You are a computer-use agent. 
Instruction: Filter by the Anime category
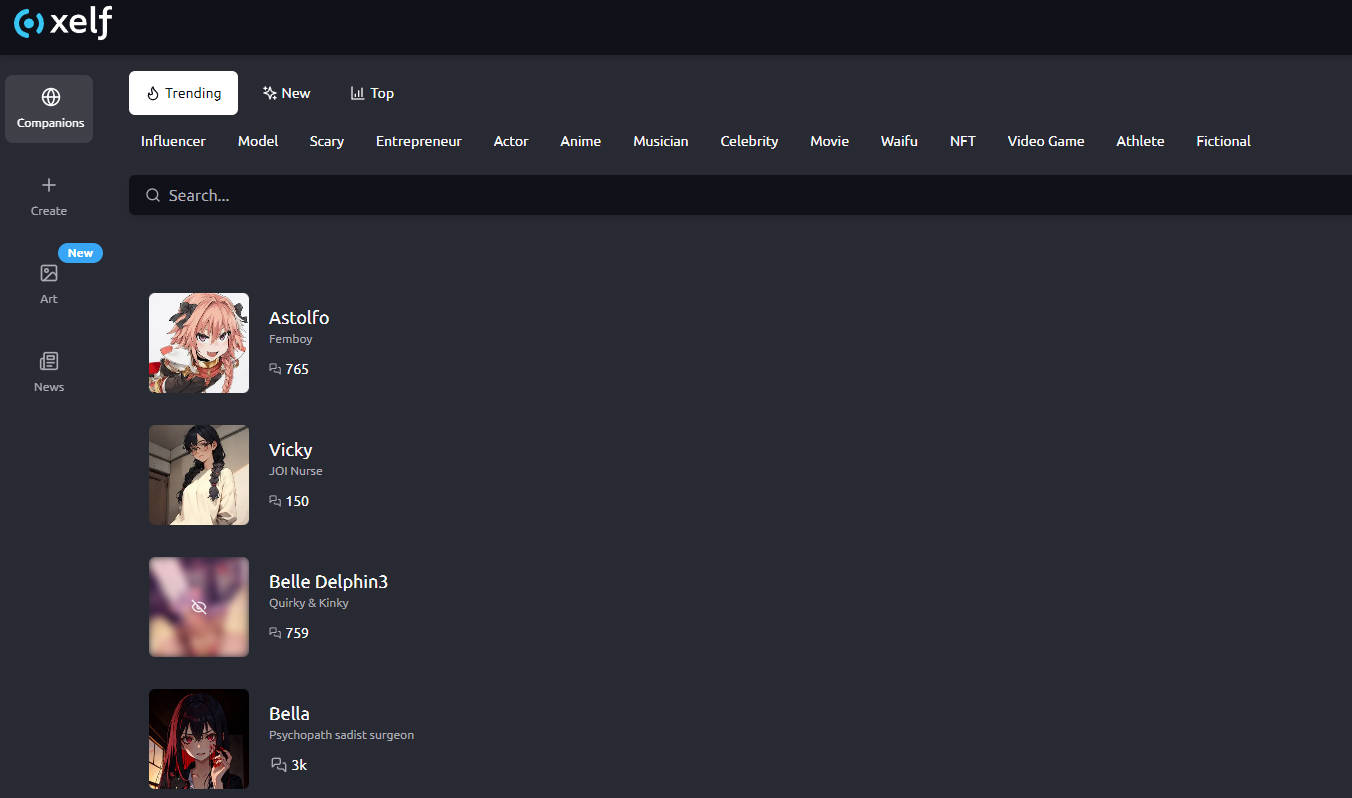[580, 141]
